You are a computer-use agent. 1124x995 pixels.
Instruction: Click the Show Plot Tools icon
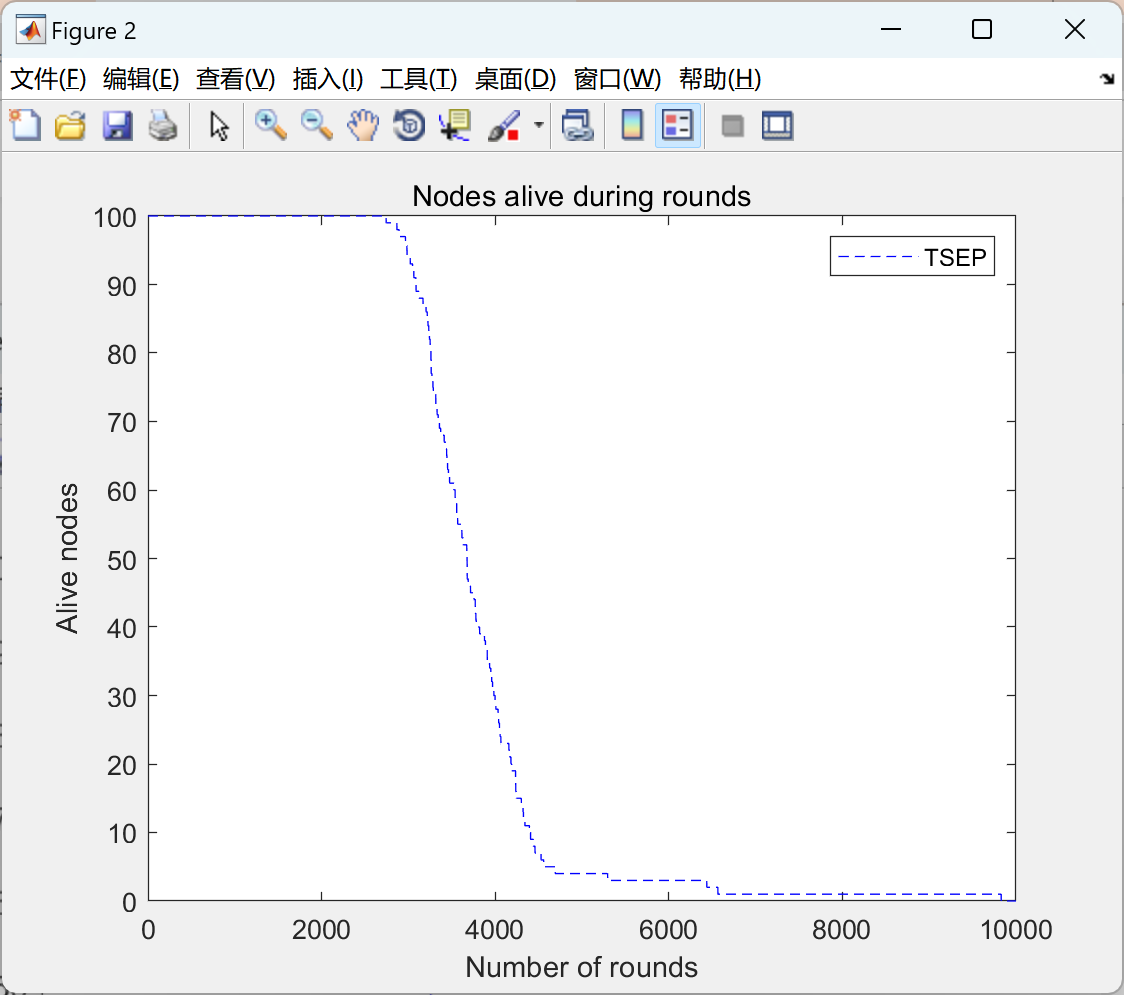(x=777, y=125)
